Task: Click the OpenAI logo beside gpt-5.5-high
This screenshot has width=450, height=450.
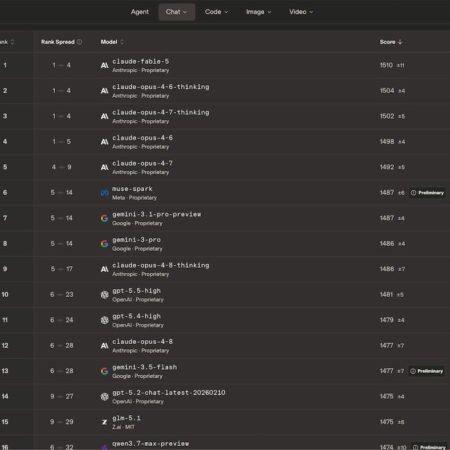Action: (105, 295)
